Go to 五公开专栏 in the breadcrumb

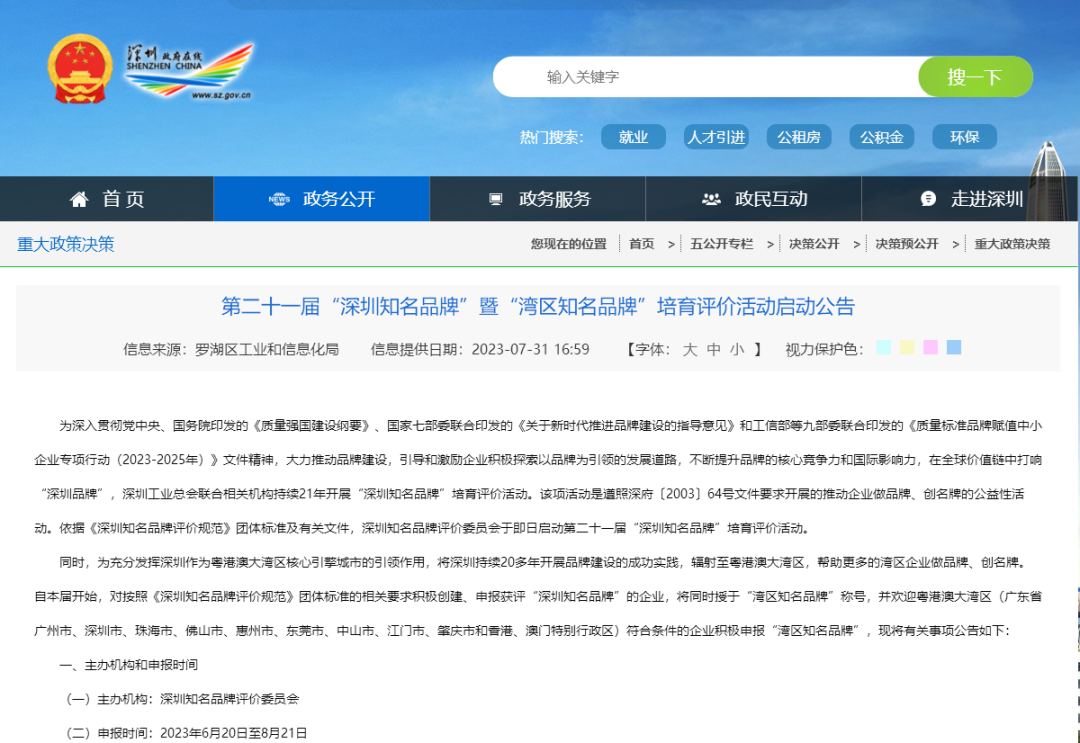tap(721, 244)
